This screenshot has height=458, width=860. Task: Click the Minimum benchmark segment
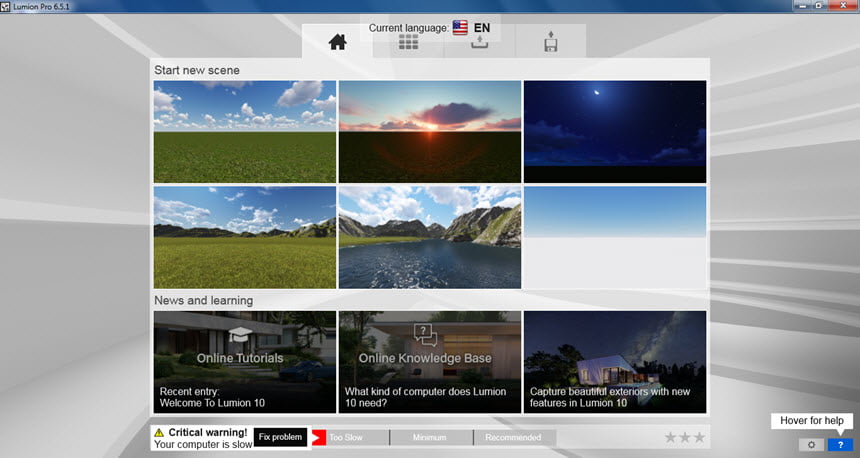tap(431, 438)
